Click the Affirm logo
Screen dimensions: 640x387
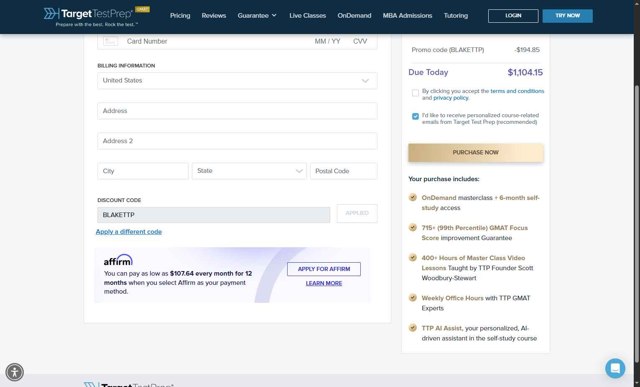pos(118,260)
